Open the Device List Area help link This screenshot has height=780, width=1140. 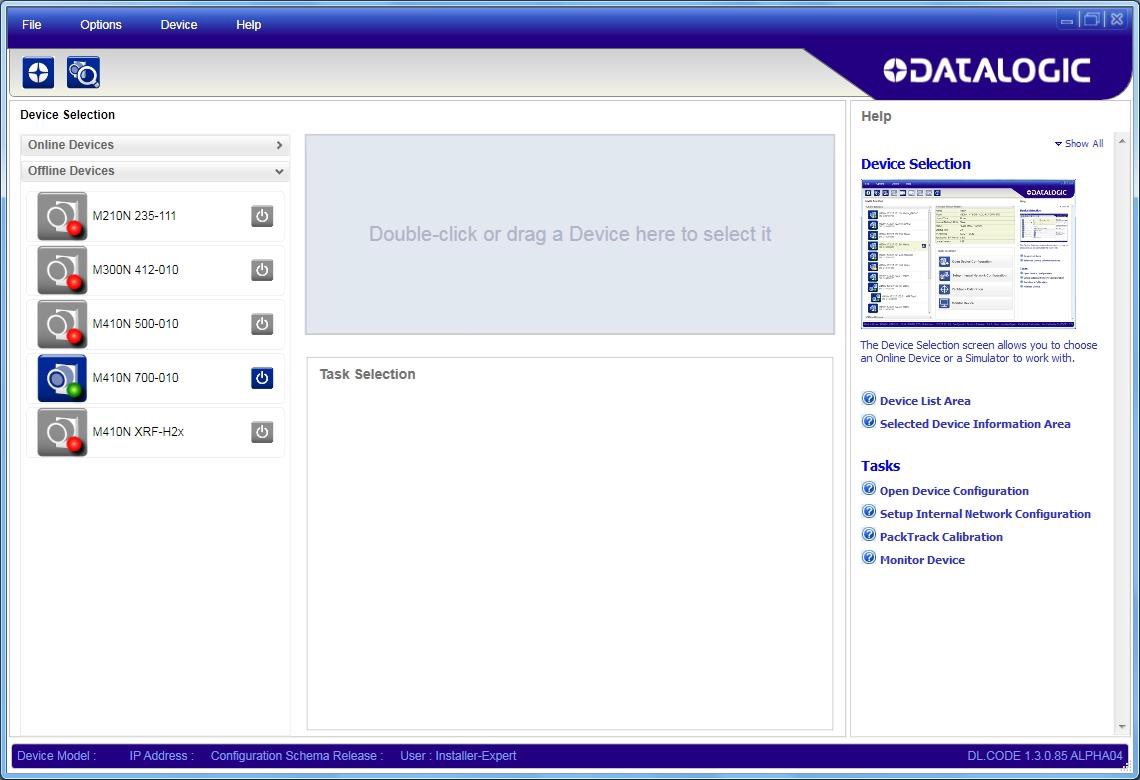(x=925, y=401)
